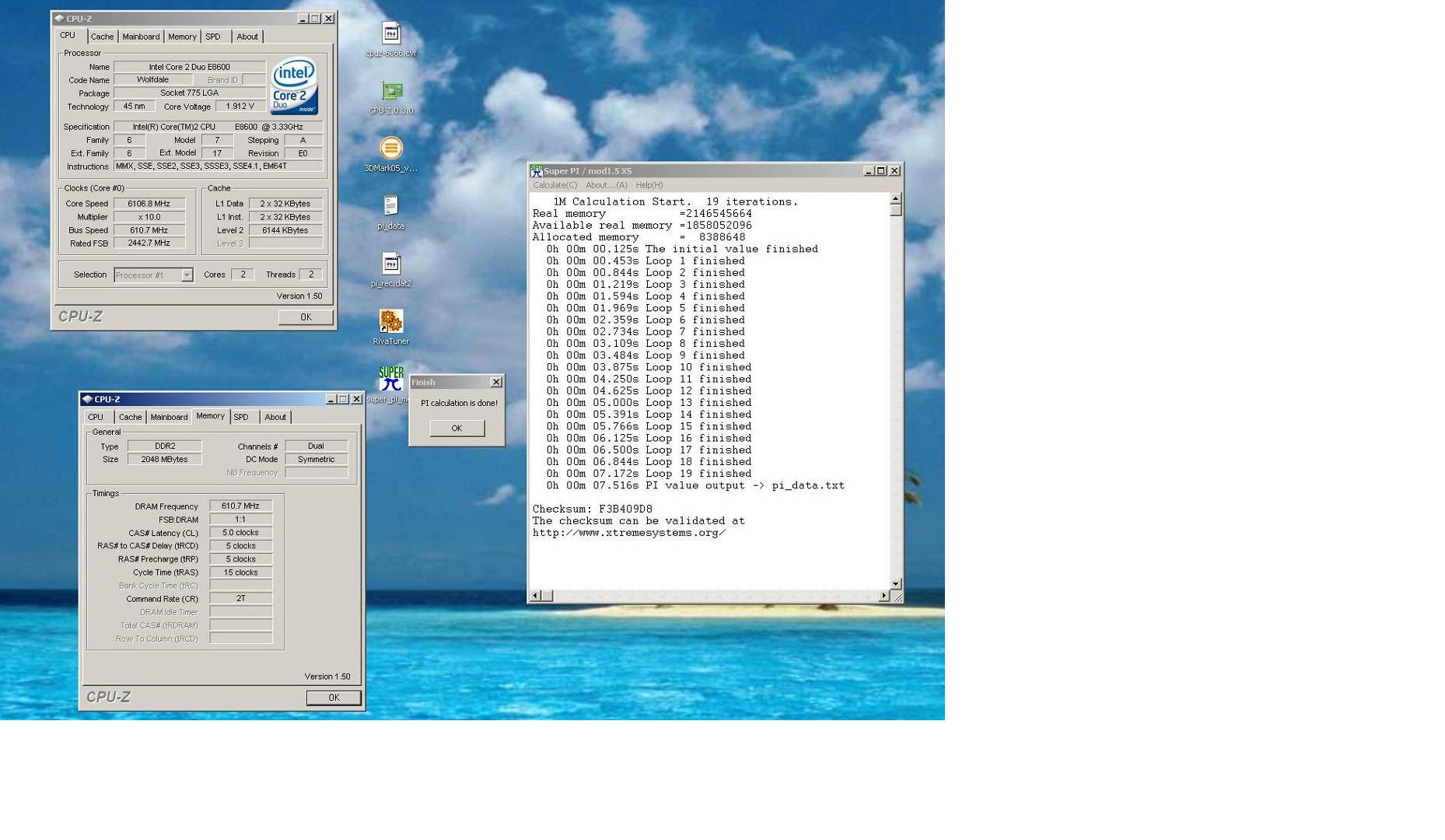Minimize the top CPU-Z window
Viewport: 1445px width, 840px height.
303,18
